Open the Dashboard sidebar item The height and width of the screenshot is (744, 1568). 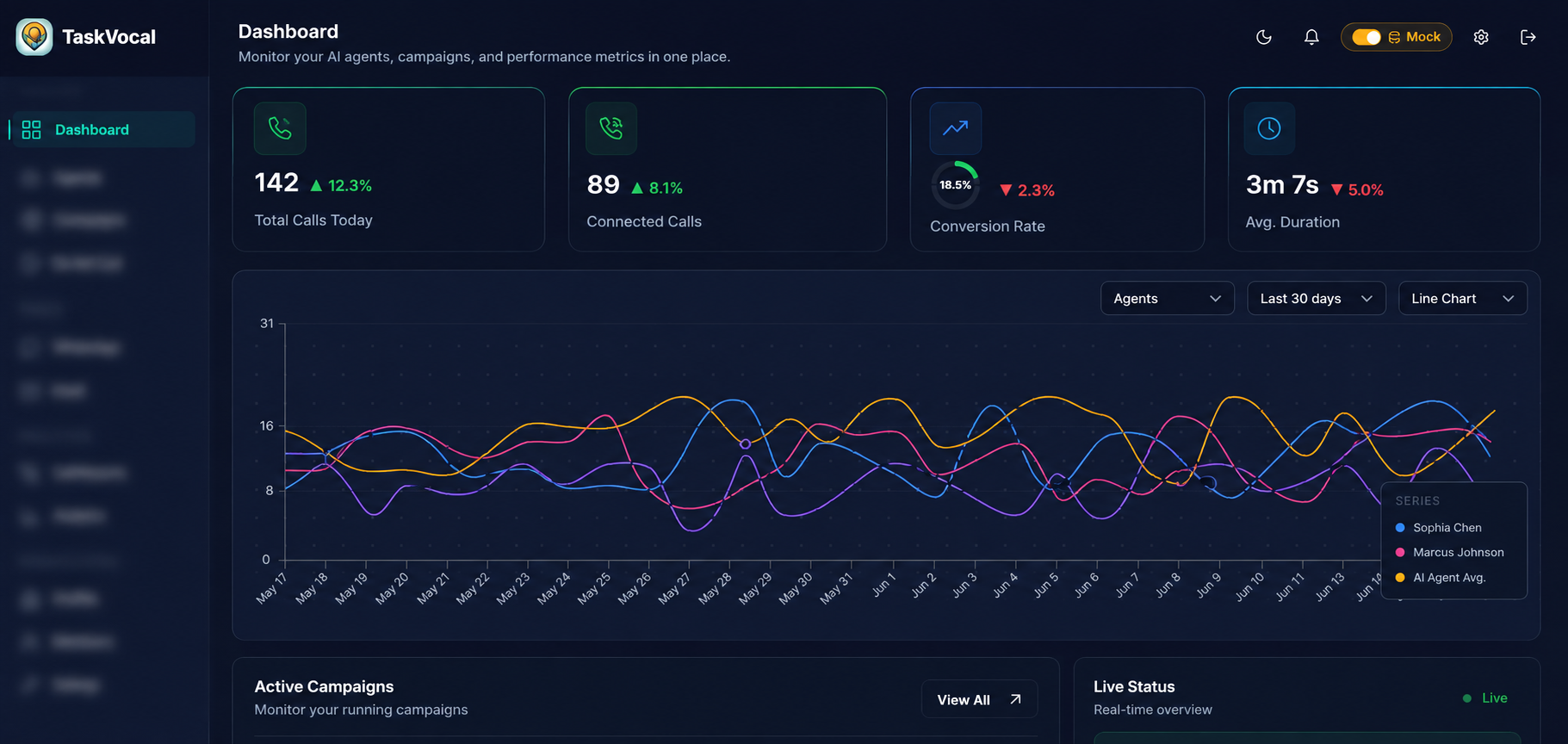pos(102,129)
